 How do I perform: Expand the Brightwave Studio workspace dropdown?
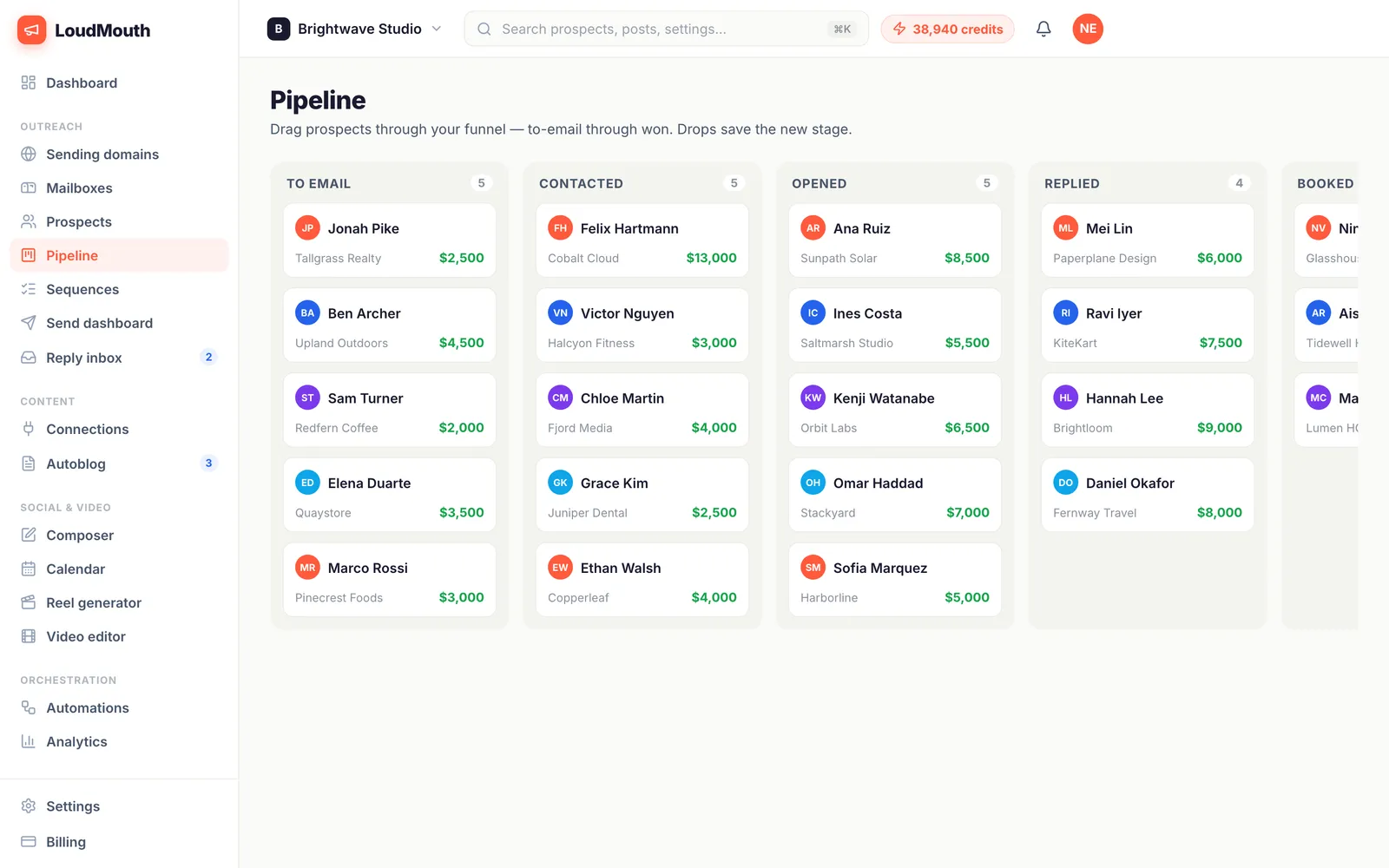(354, 29)
